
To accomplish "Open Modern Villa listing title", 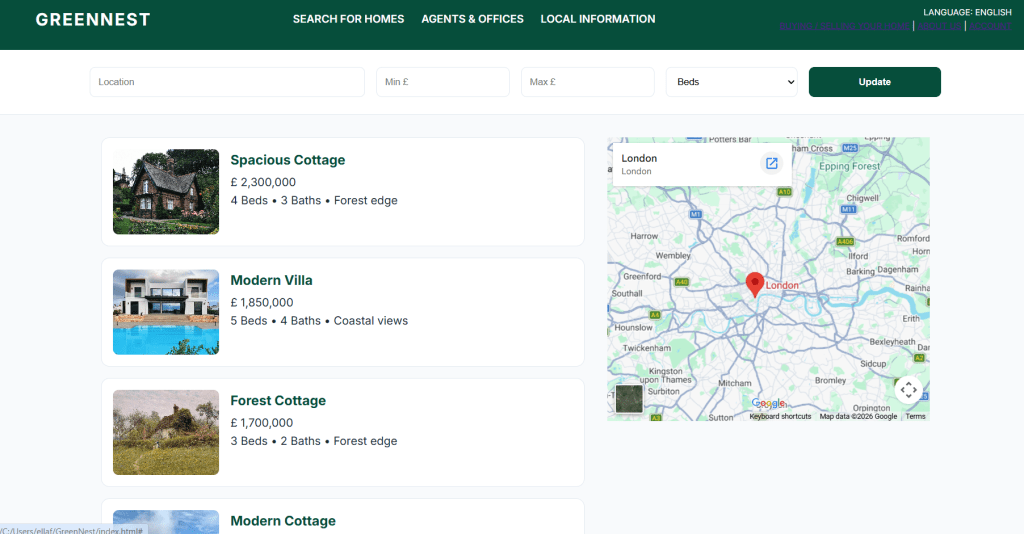I will [272, 280].
